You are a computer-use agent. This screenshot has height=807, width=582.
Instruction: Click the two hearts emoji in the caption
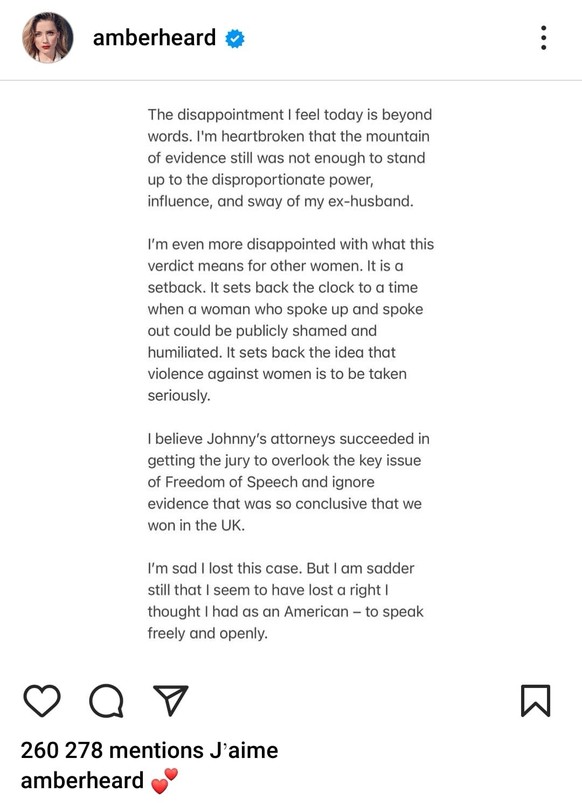[165, 781]
